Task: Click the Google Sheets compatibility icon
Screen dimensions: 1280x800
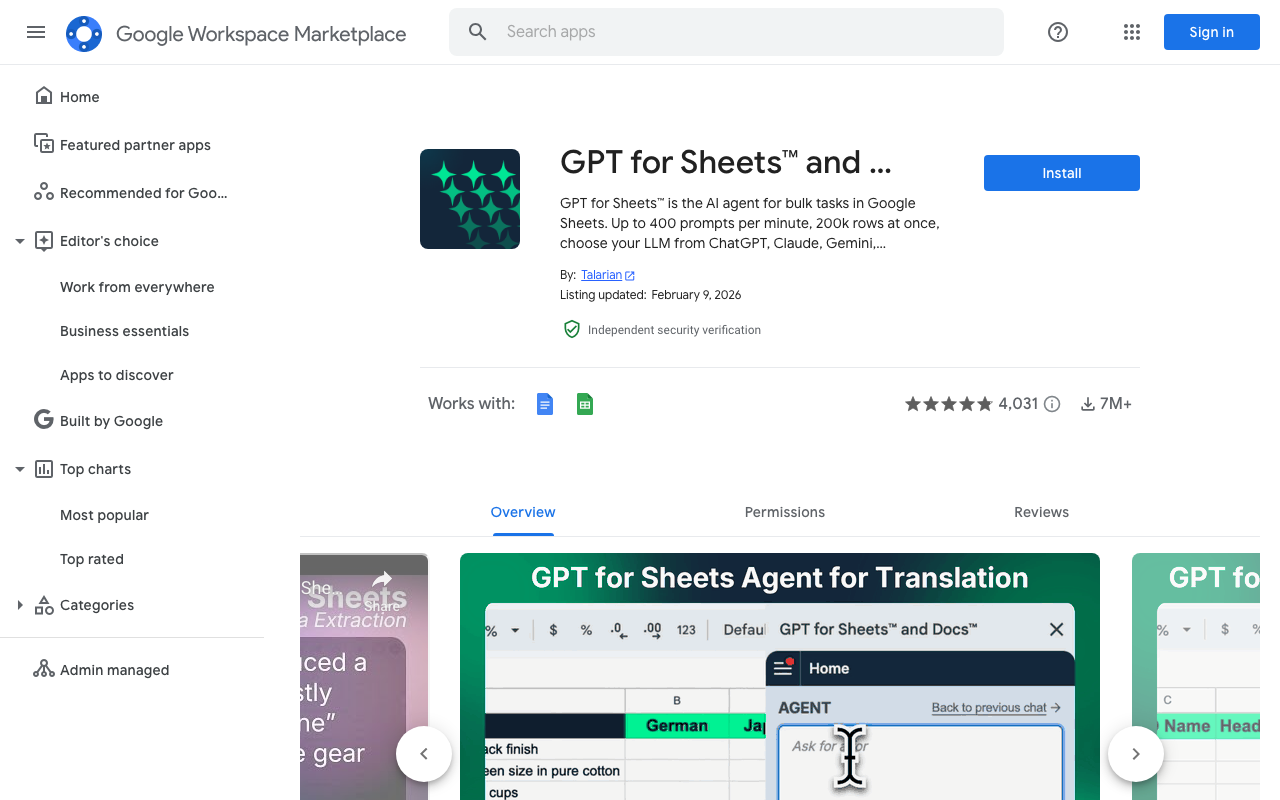Action: coord(584,404)
